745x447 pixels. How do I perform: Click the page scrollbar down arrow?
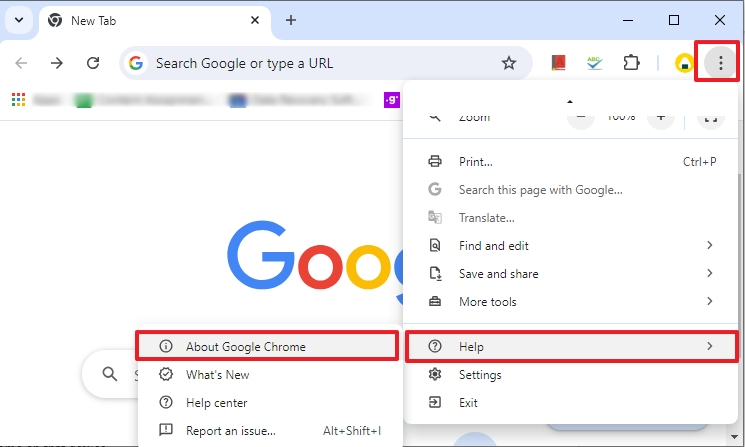(x=734, y=436)
